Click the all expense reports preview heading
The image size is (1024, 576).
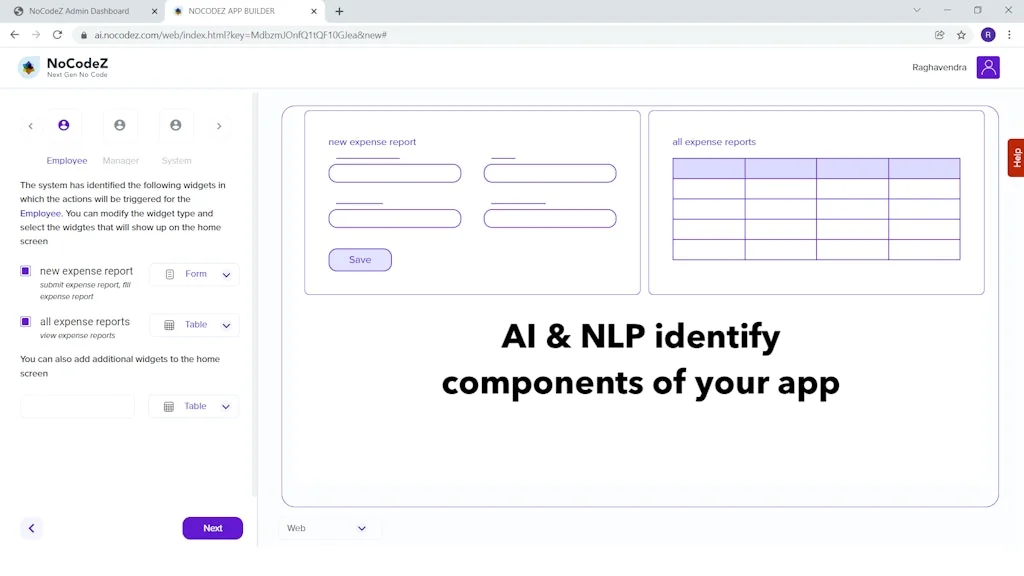[x=714, y=142]
